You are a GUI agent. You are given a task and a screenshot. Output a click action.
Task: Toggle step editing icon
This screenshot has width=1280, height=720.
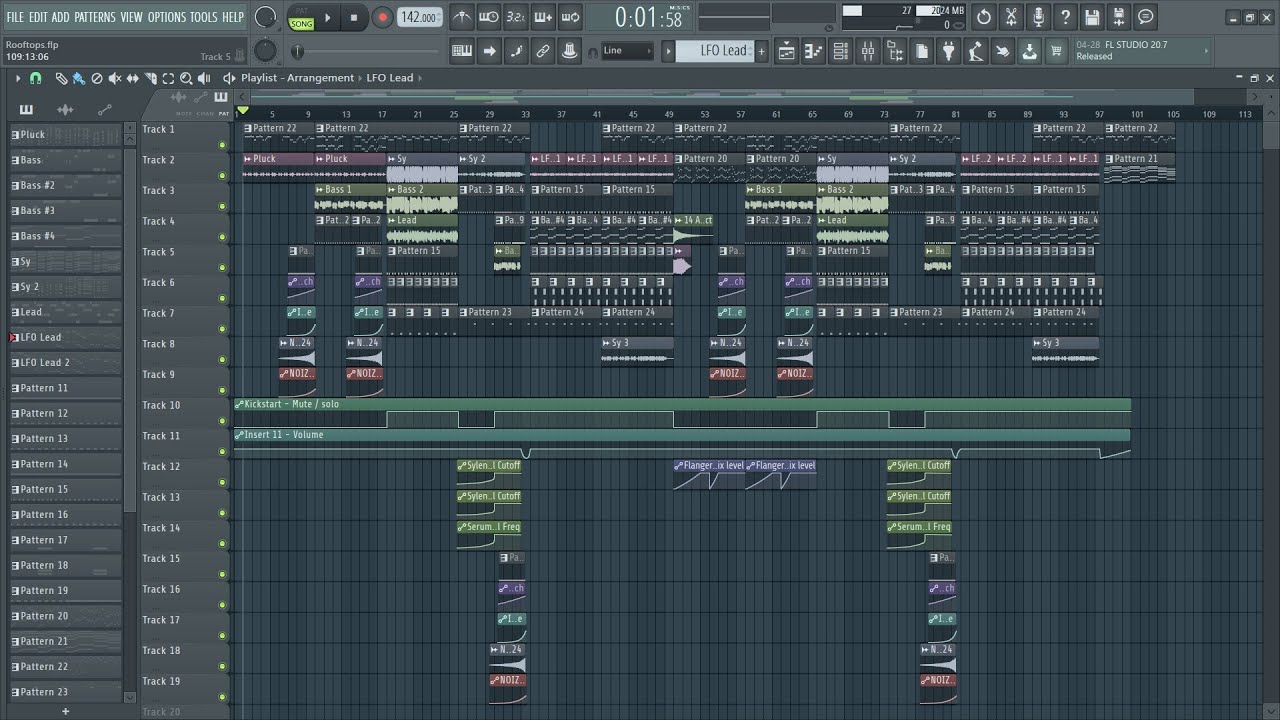point(516,51)
